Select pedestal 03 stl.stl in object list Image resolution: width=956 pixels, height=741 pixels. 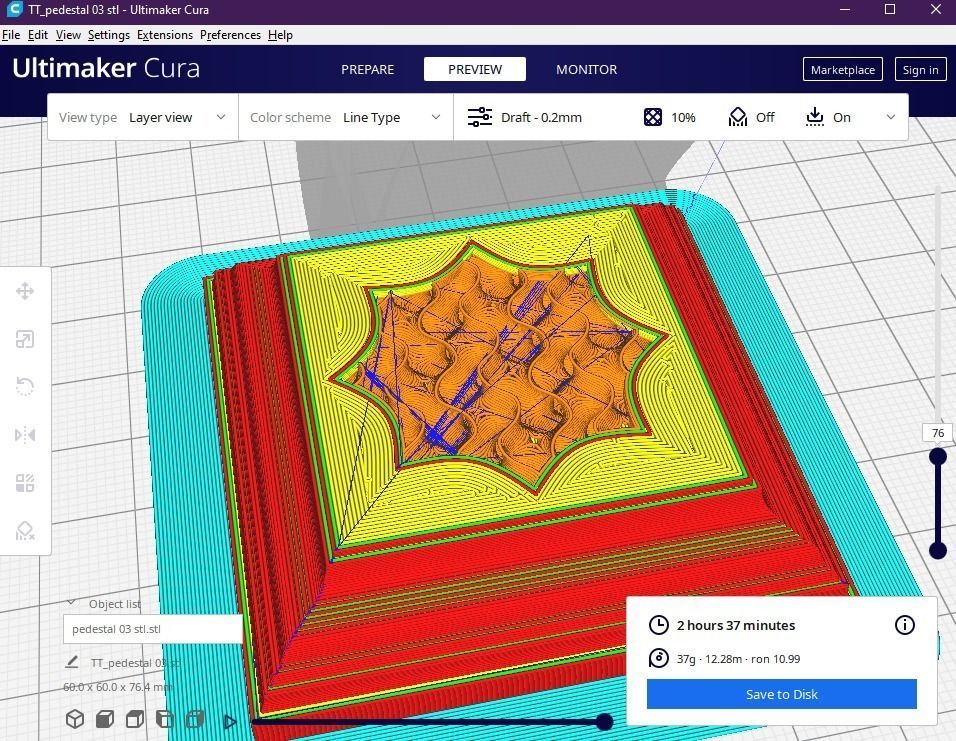pyautogui.click(x=152, y=629)
